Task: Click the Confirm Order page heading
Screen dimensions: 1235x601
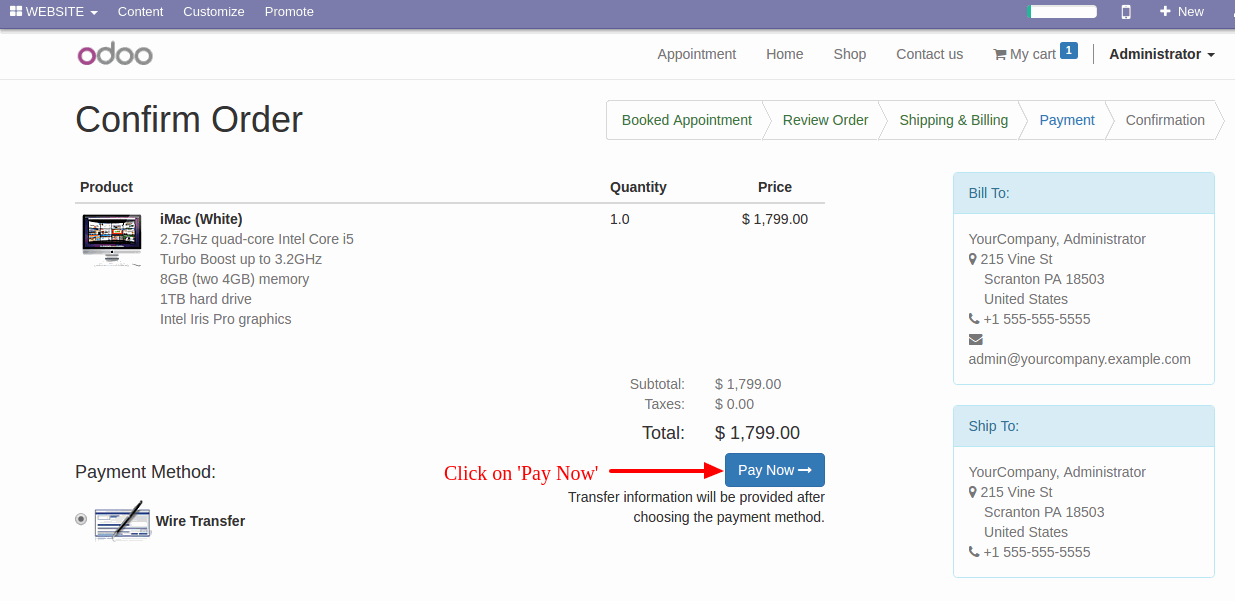Action: [x=189, y=120]
